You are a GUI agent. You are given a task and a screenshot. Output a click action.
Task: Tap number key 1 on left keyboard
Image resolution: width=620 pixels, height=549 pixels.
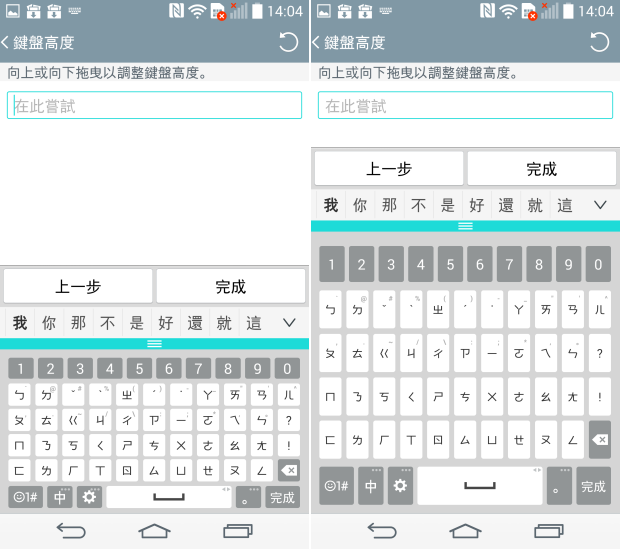pos(21,369)
